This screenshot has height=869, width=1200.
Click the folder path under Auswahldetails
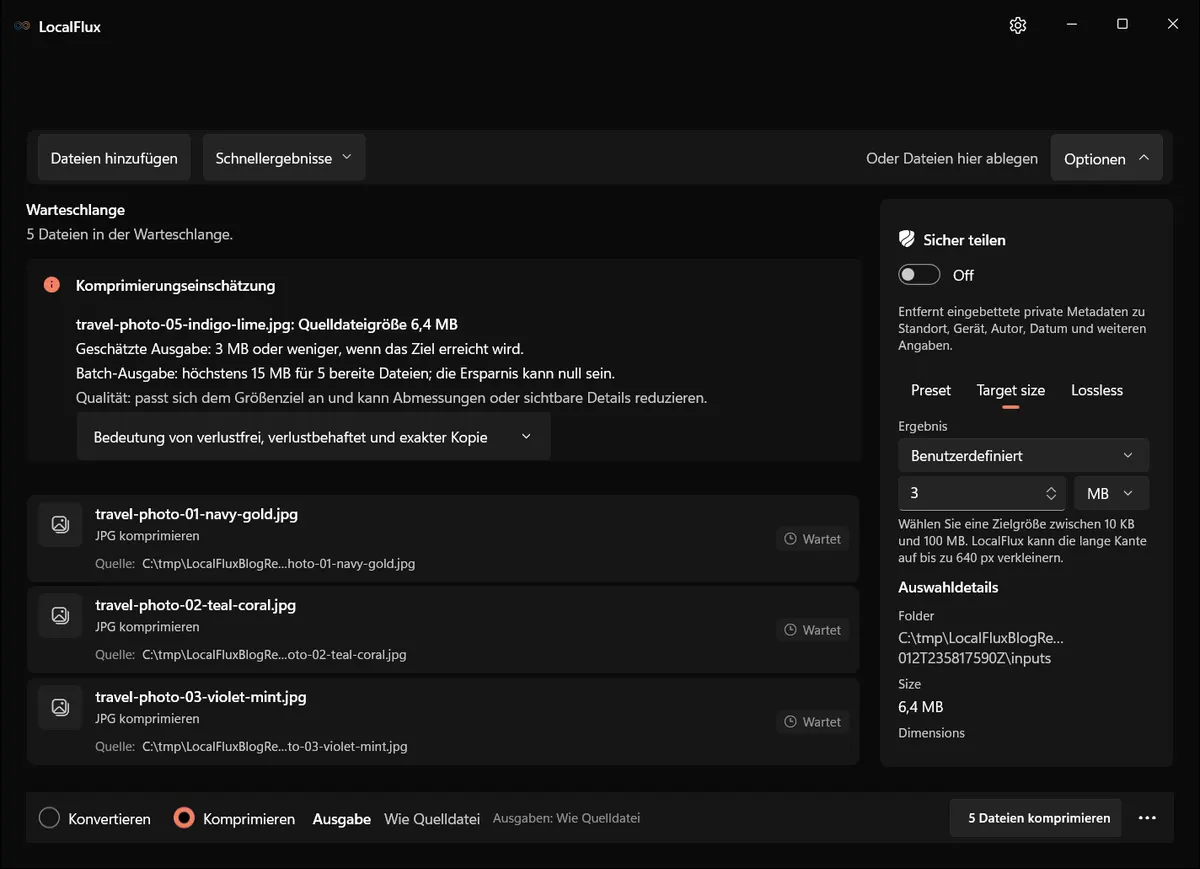[x=981, y=648]
